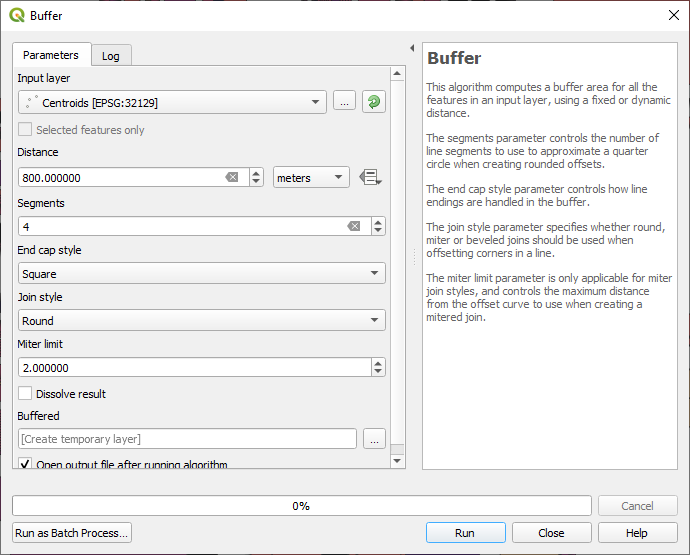Browse for input layer with ellipsis button
This screenshot has height=555, width=690.
tap(344, 102)
